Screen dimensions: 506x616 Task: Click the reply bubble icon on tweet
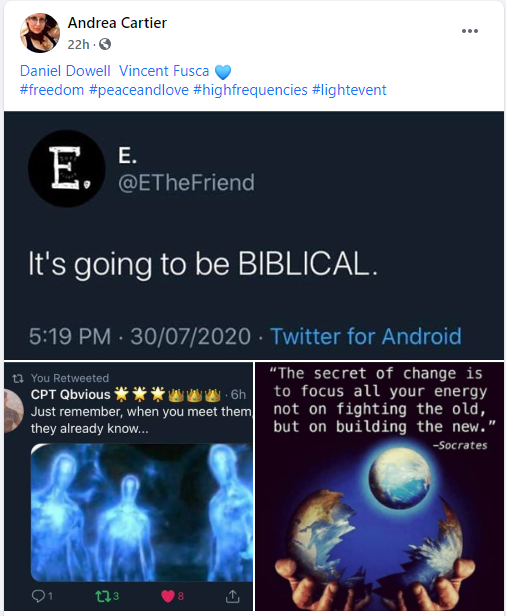tap(38, 596)
